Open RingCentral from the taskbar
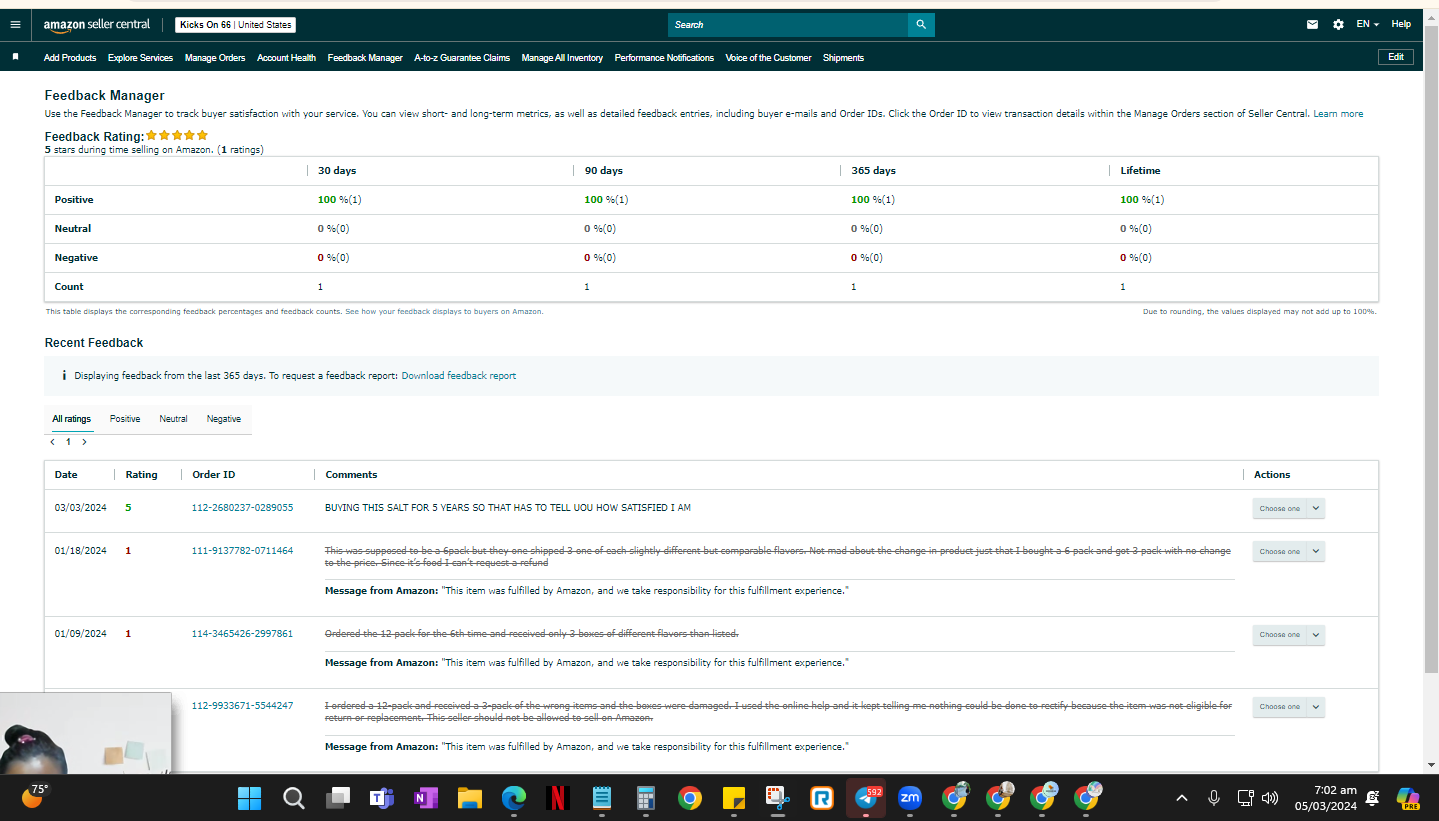The width and height of the screenshot is (1439, 821). 822,798
